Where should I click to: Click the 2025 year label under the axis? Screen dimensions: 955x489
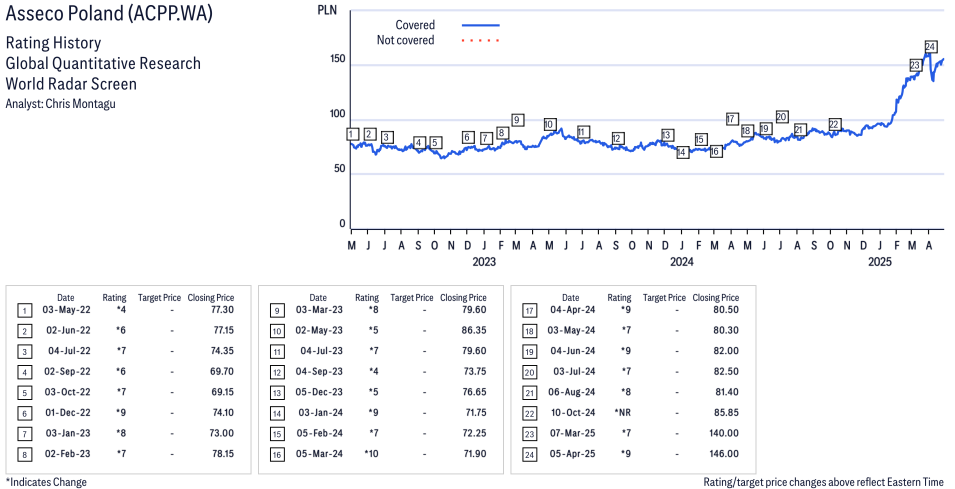click(879, 262)
